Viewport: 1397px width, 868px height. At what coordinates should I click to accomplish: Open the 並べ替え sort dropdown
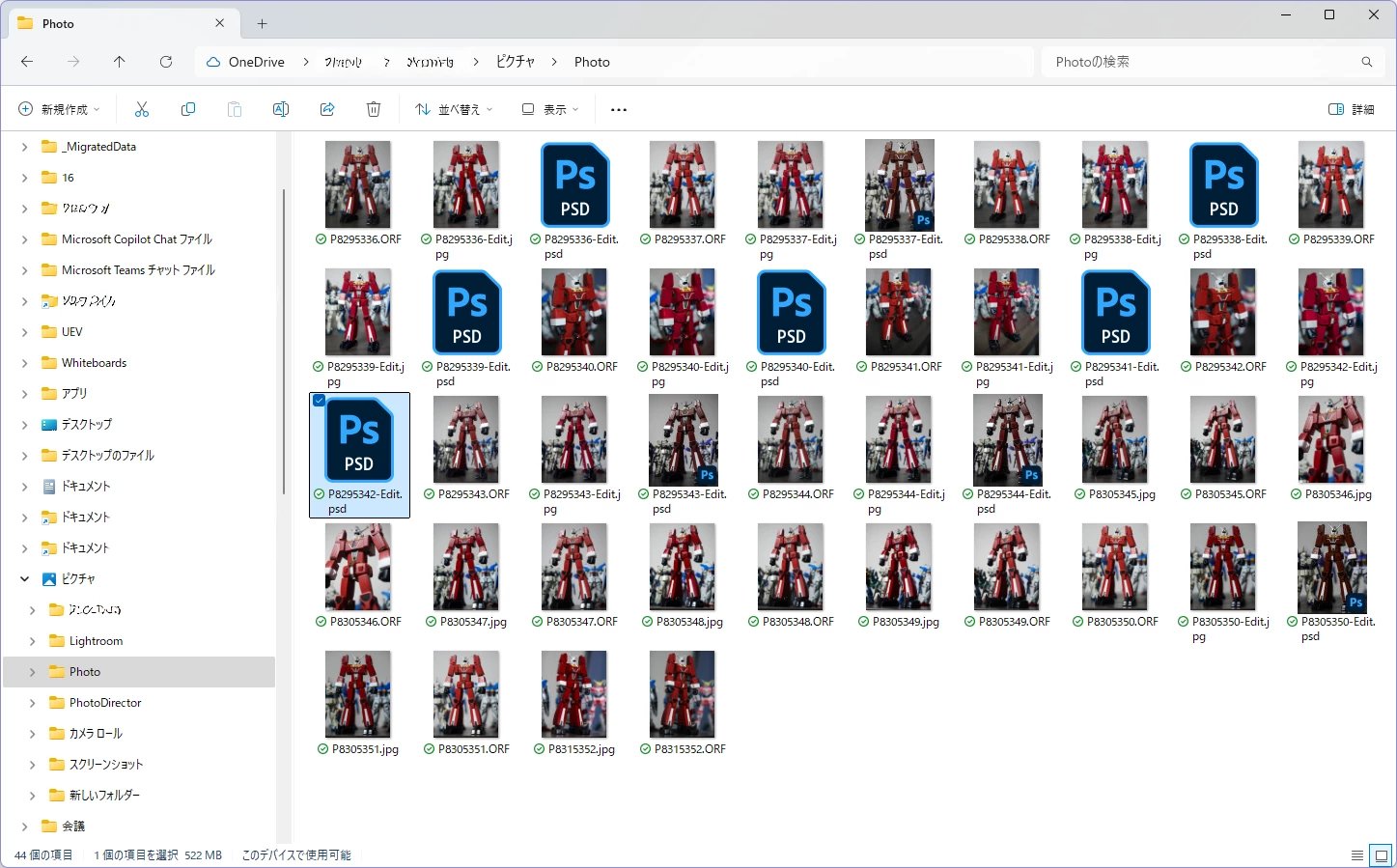click(x=454, y=109)
